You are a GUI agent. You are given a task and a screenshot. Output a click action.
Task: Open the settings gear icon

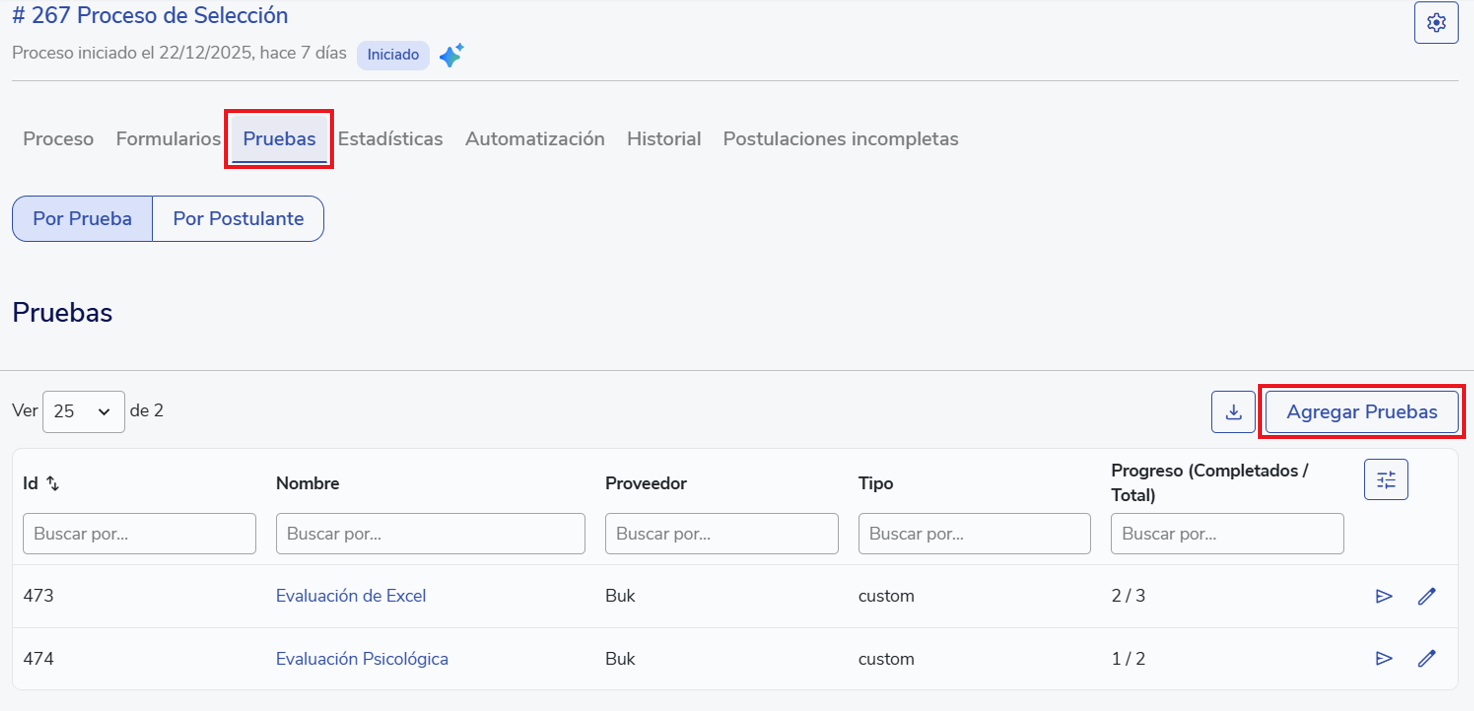1436,23
